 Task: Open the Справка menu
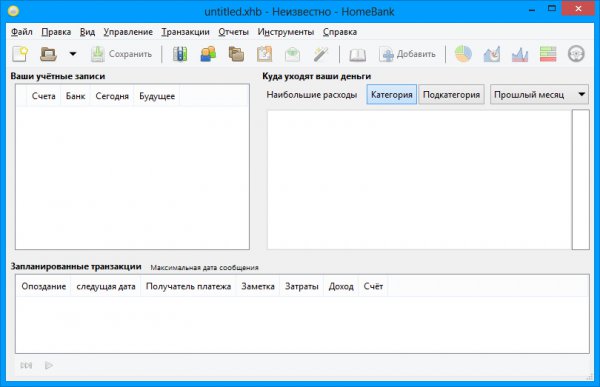340,32
